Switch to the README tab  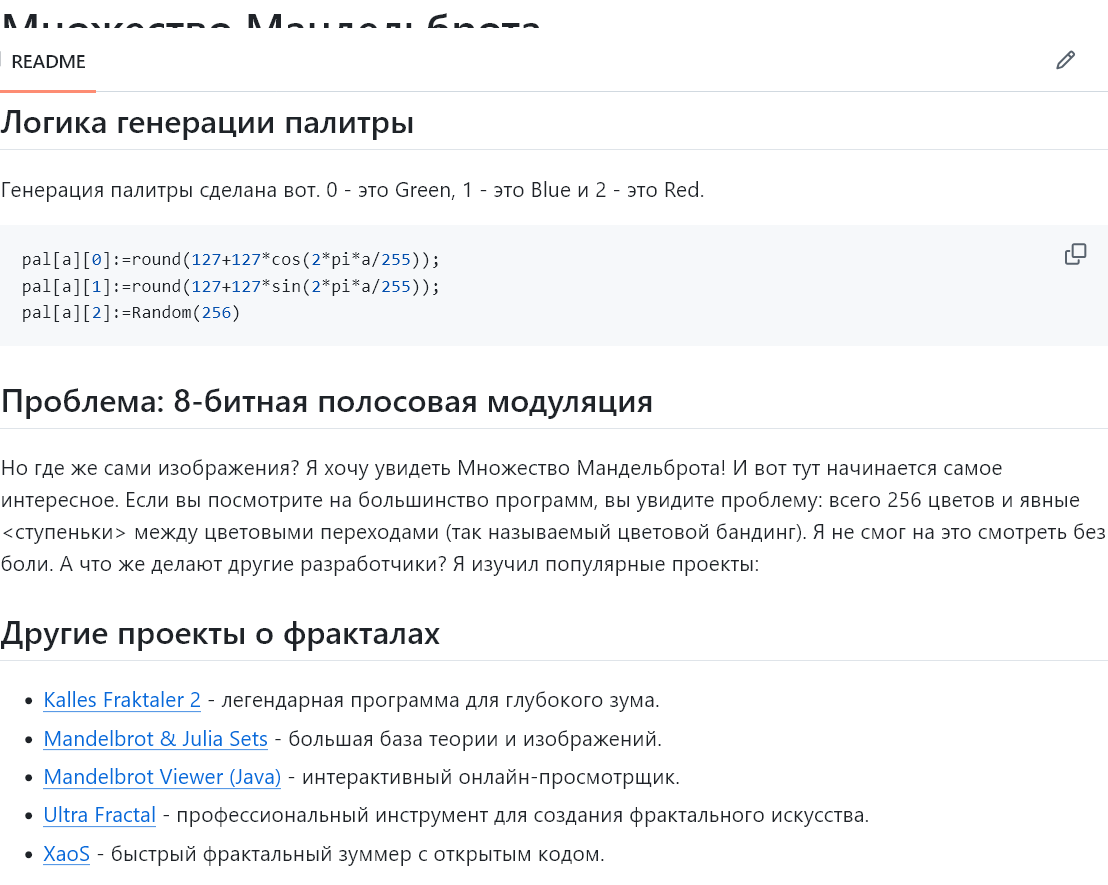pyautogui.click(x=48, y=61)
